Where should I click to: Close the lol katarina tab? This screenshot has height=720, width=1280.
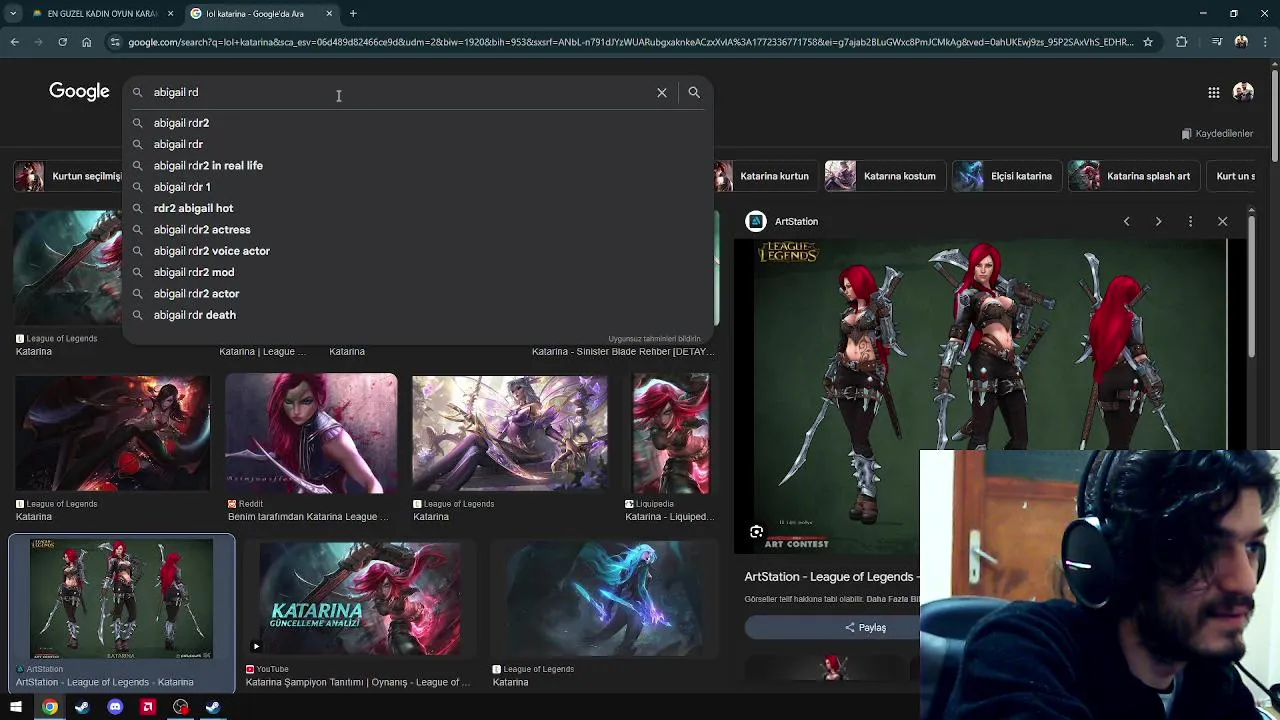(329, 14)
